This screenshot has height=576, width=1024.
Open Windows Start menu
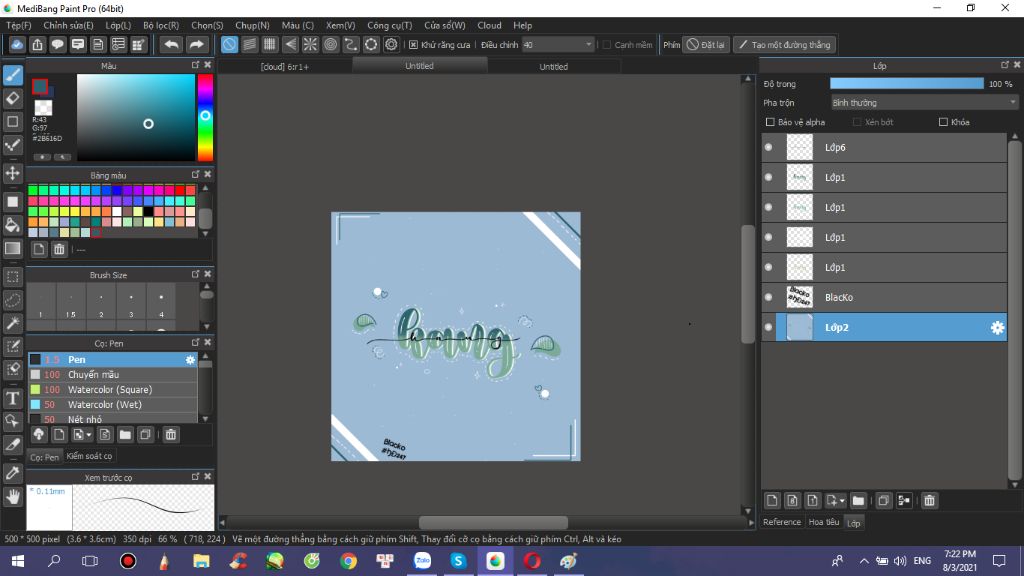point(18,561)
